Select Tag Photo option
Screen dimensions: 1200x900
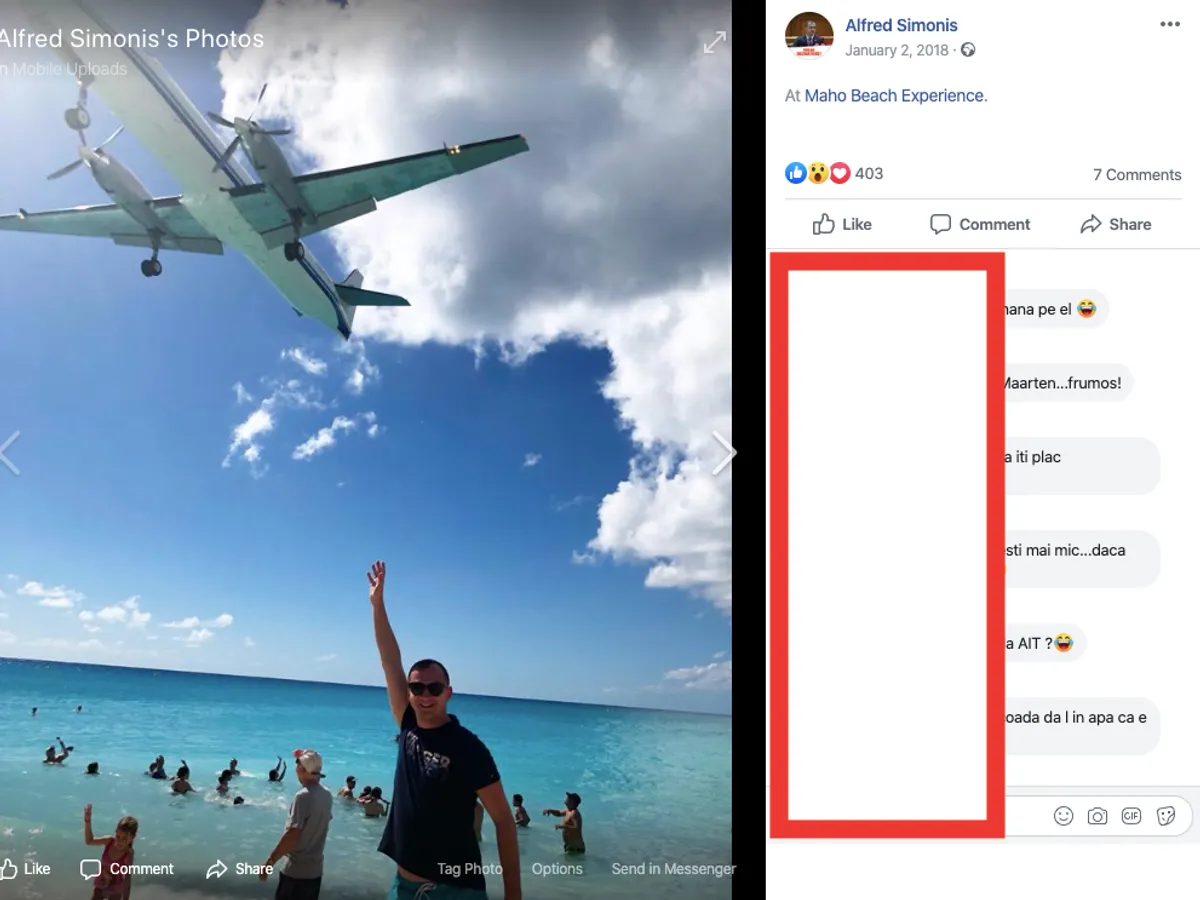pos(470,869)
